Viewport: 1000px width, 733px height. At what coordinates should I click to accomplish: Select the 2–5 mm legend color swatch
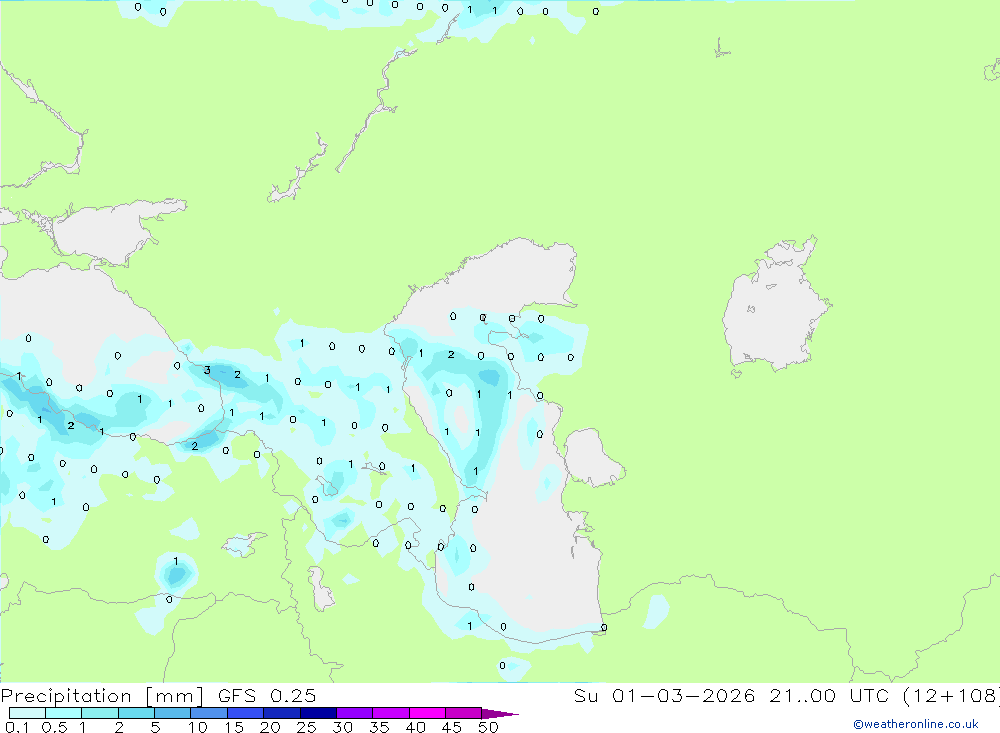coord(136,713)
